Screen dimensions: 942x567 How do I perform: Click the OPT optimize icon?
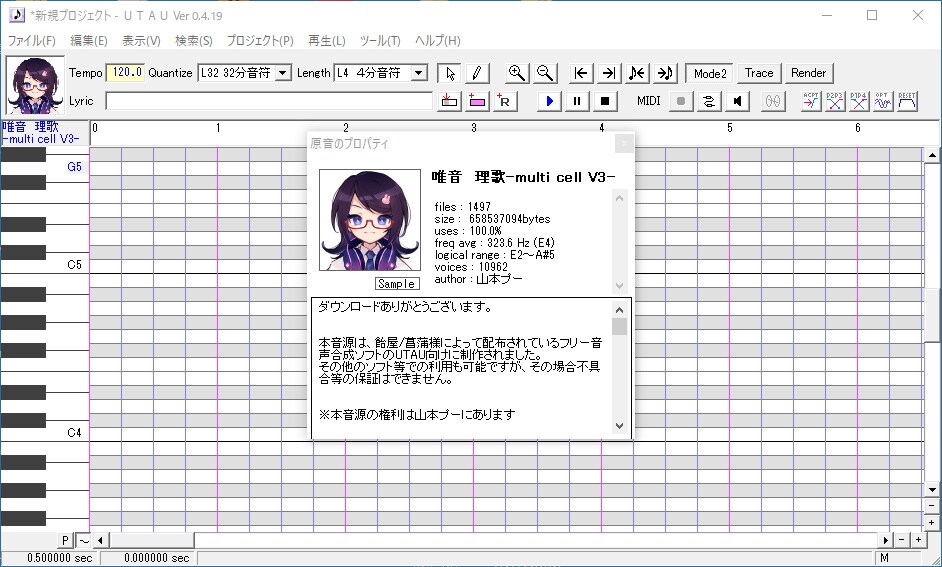coord(883,101)
